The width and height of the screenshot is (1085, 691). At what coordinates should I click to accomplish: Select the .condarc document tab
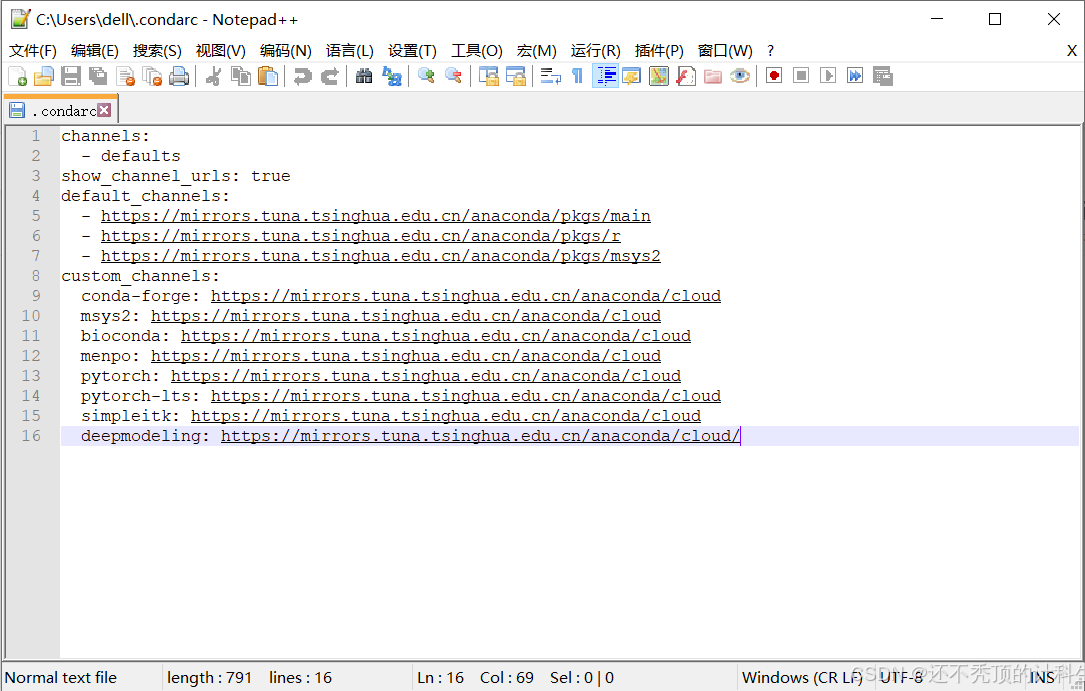pyautogui.click(x=62, y=111)
